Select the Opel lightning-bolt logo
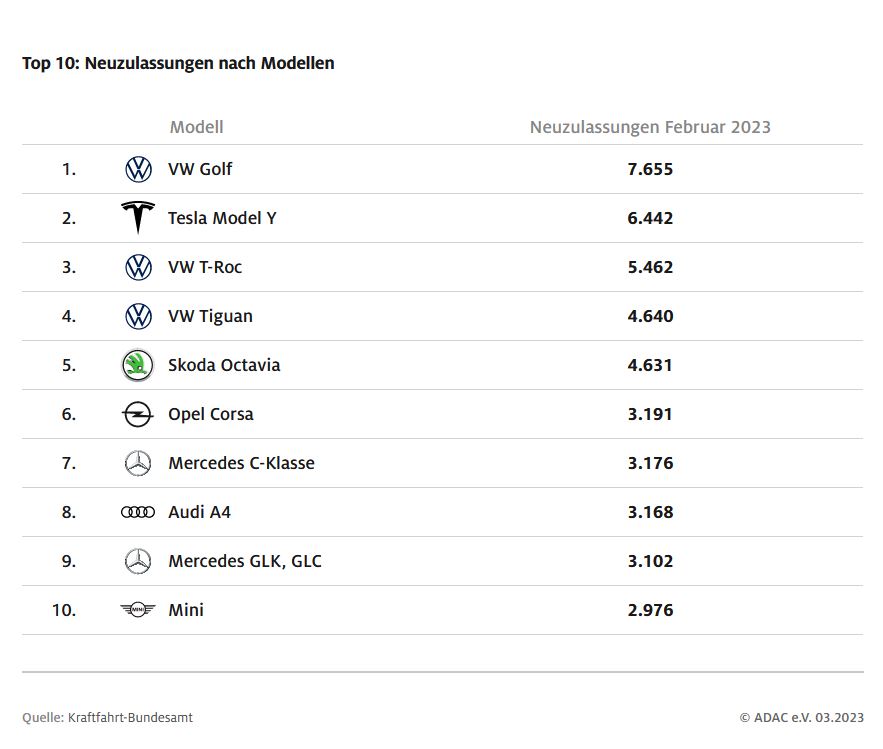Image resolution: width=883 pixels, height=749 pixels. (x=138, y=414)
